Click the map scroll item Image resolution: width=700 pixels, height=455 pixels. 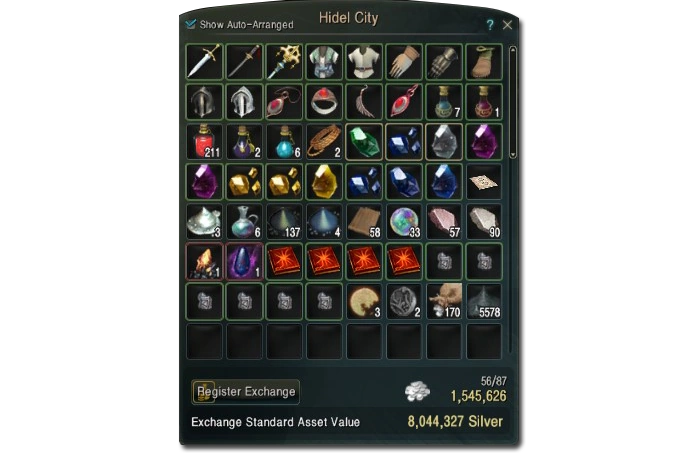(x=484, y=182)
